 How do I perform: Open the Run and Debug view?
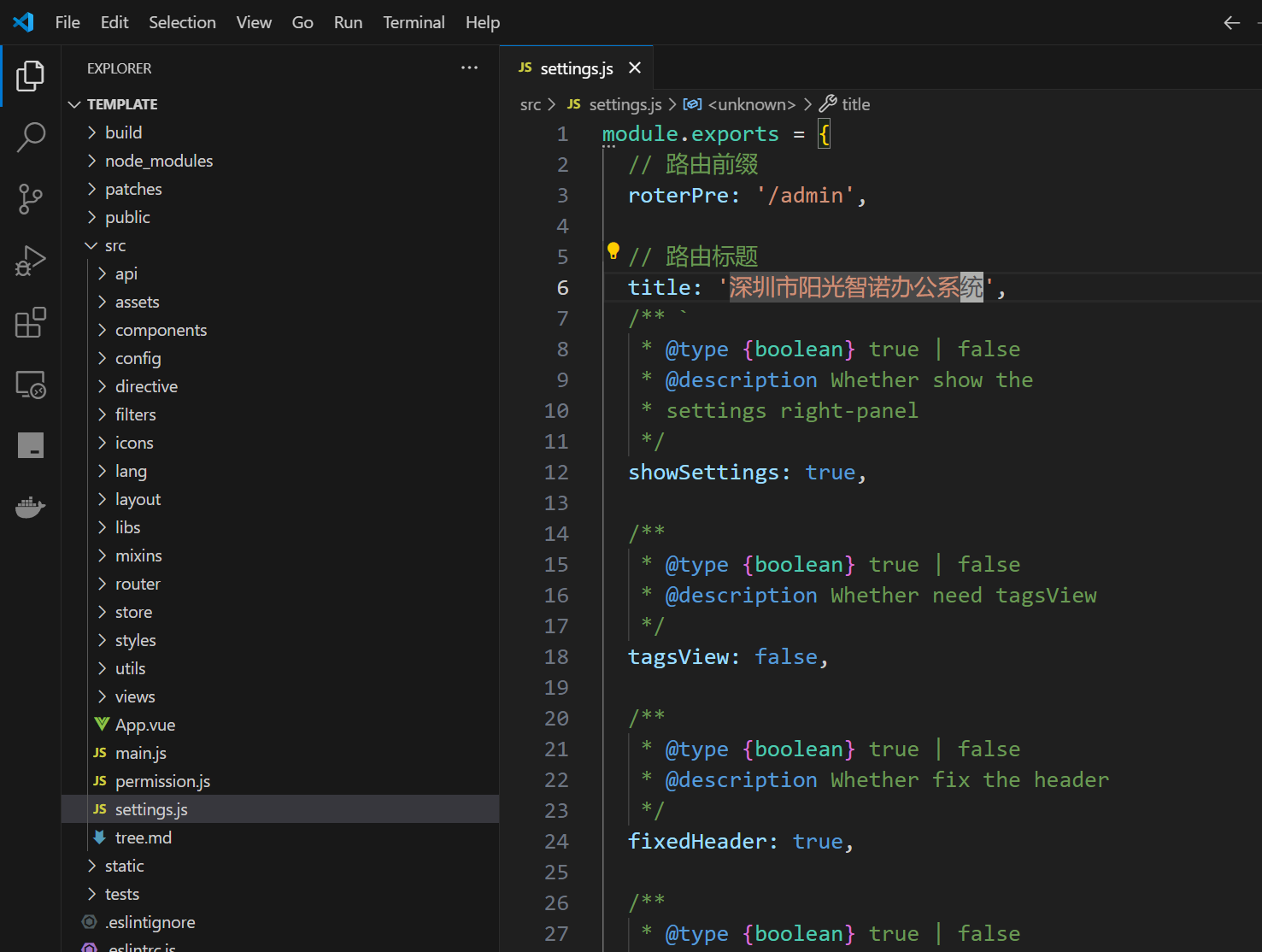31,261
